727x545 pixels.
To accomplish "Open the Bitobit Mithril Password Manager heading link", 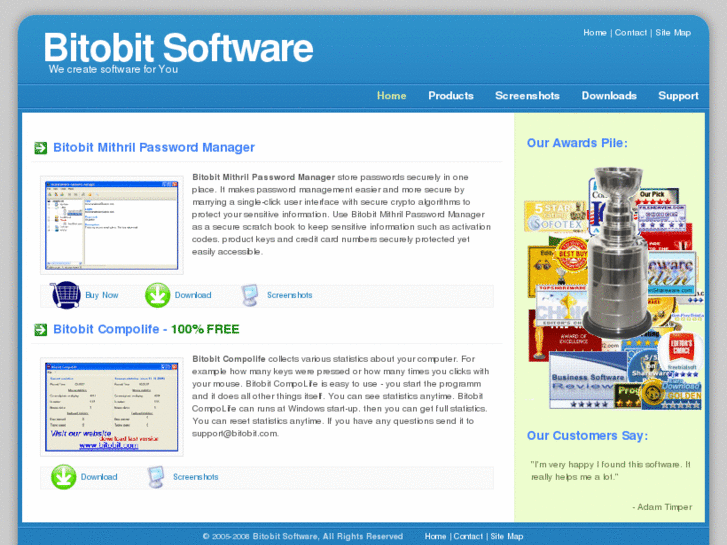I will click(154, 147).
